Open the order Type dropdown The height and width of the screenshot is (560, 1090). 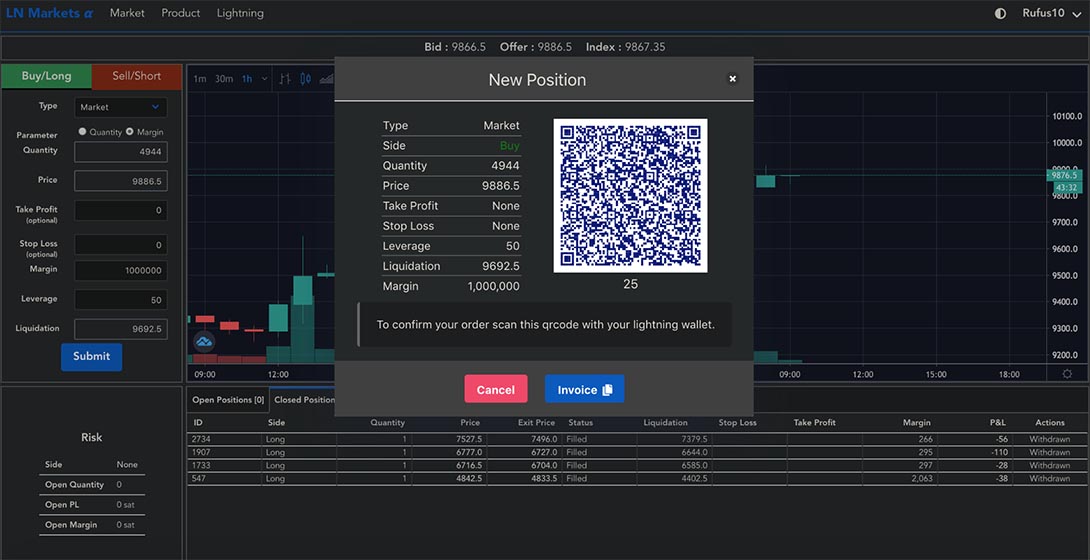[120, 107]
